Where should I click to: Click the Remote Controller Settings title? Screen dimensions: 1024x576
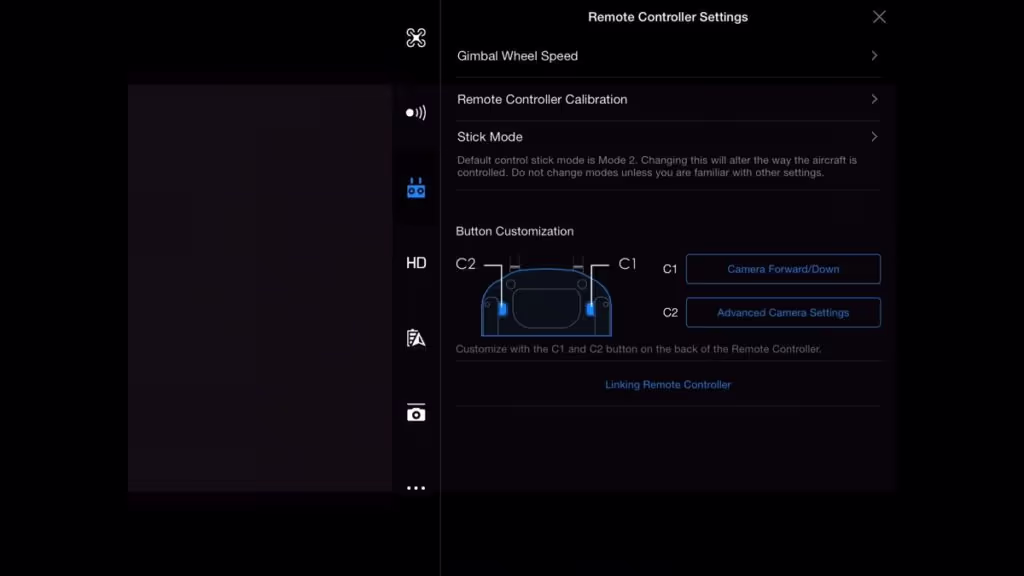point(667,18)
